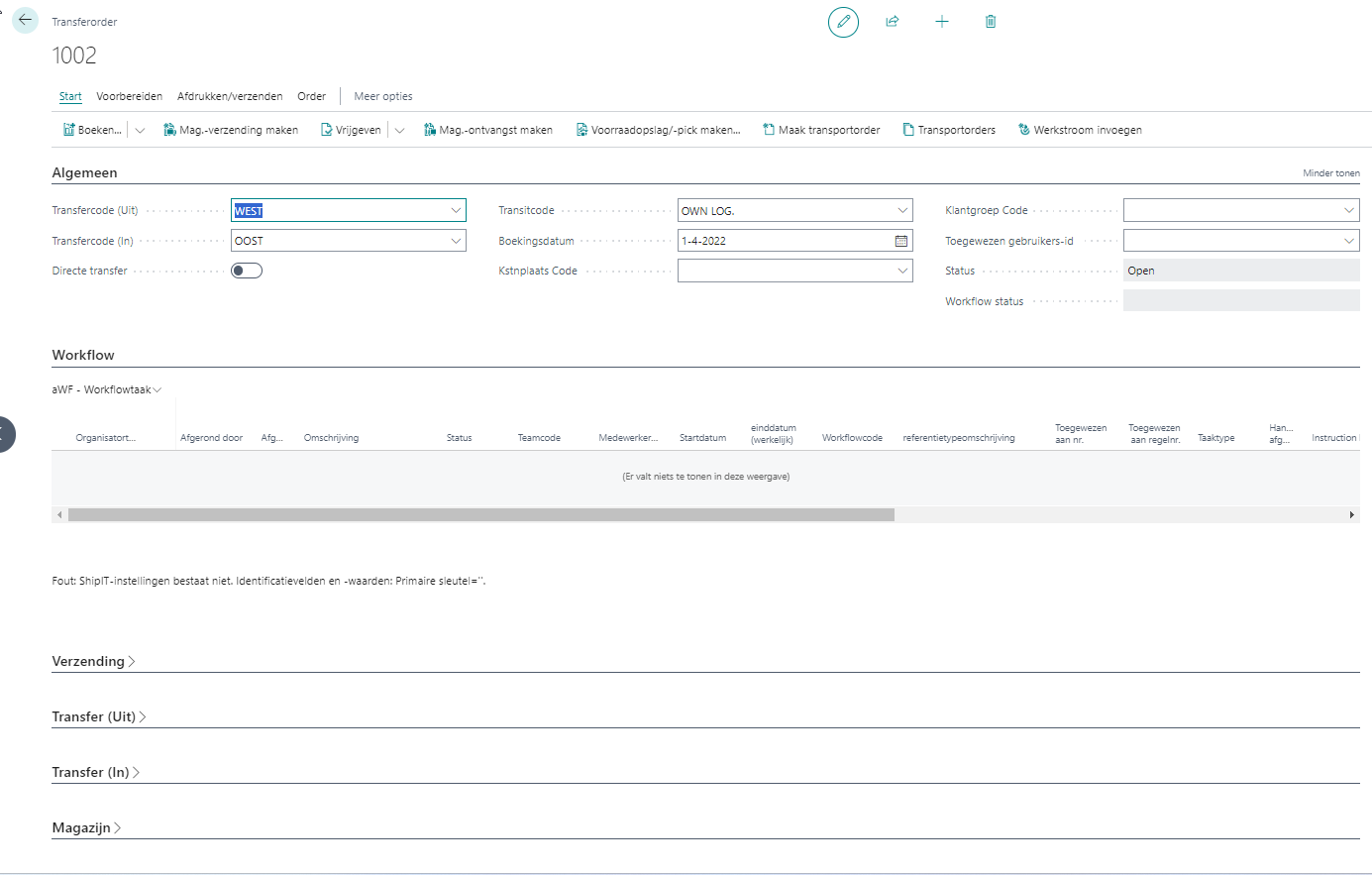Screen dimensions: 1372x875
Task: Click the workflow table scroll right arrow
Action: pyautogui.click(x=1351, y=515)
